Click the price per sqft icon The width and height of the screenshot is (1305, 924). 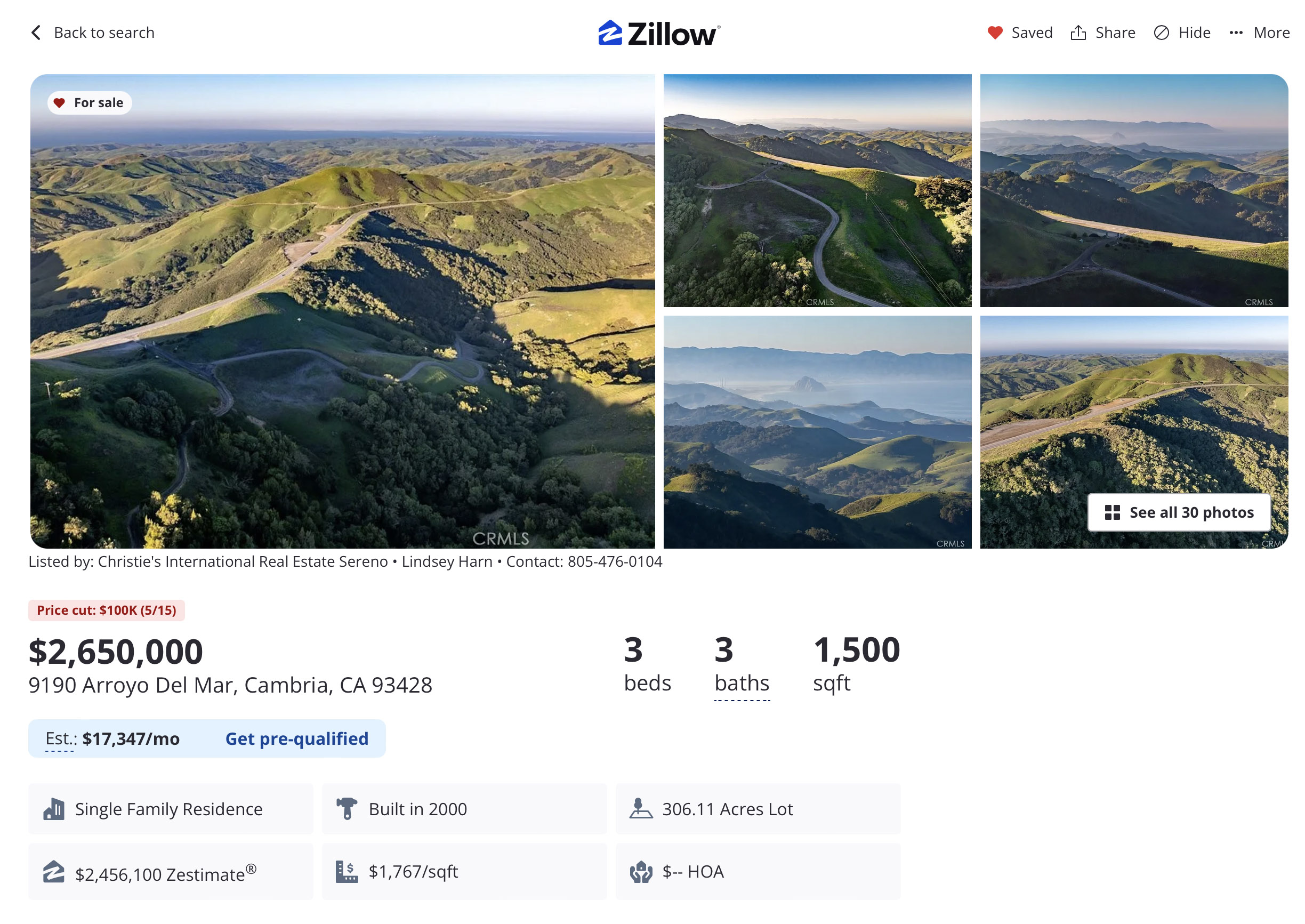coord(346,871)
